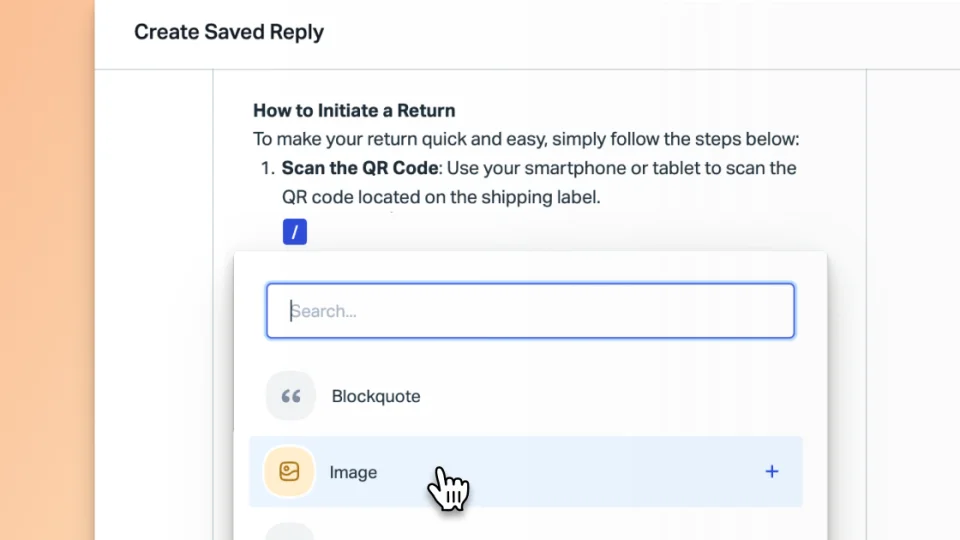Click the word smartphone in step one
The width and height of the screenshot is (960, 540).
tap(580, 168)
